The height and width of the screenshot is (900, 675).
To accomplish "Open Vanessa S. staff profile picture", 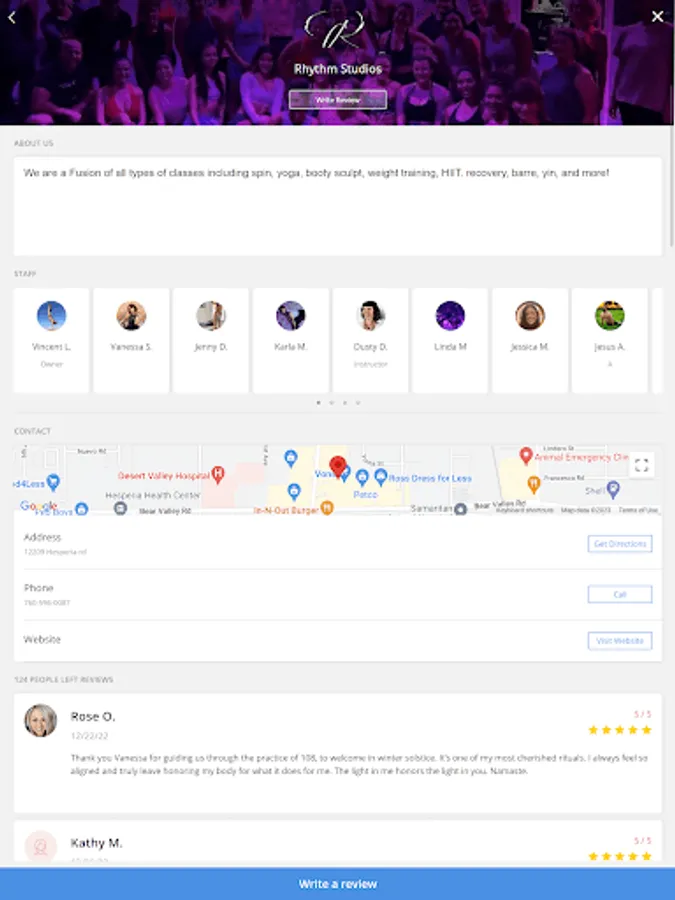I will point(131,316).
